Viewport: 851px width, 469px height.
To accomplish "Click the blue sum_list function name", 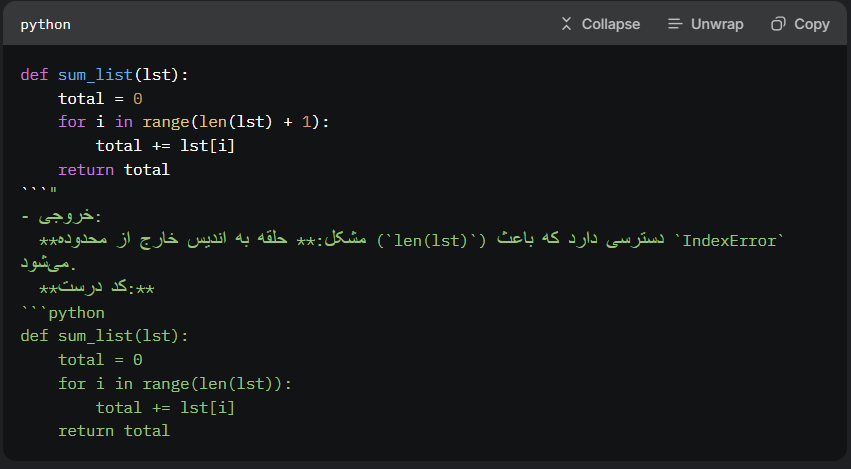I will (96, 74).
